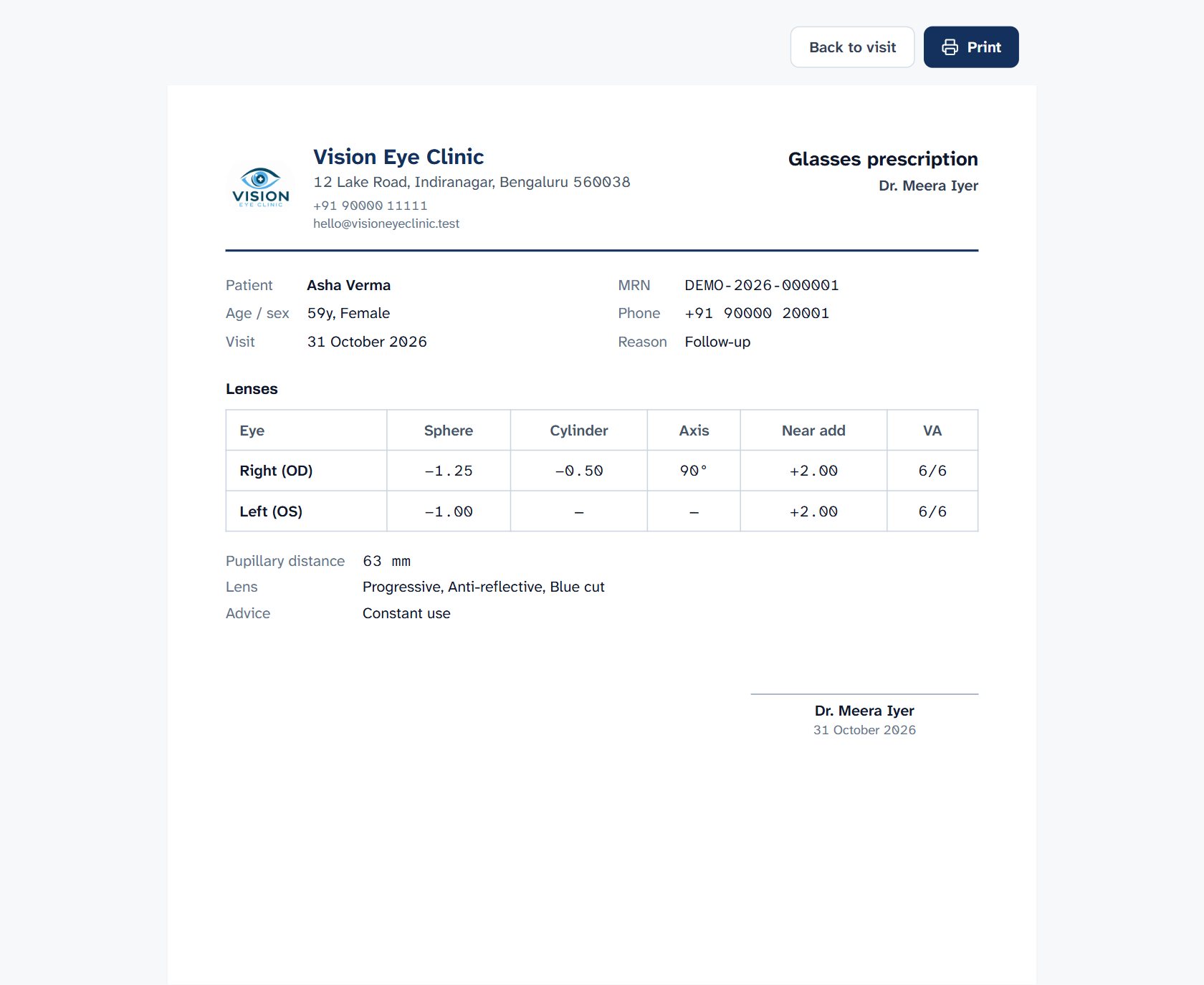
Task: Click the clinic address line
Action: [472, 182]
